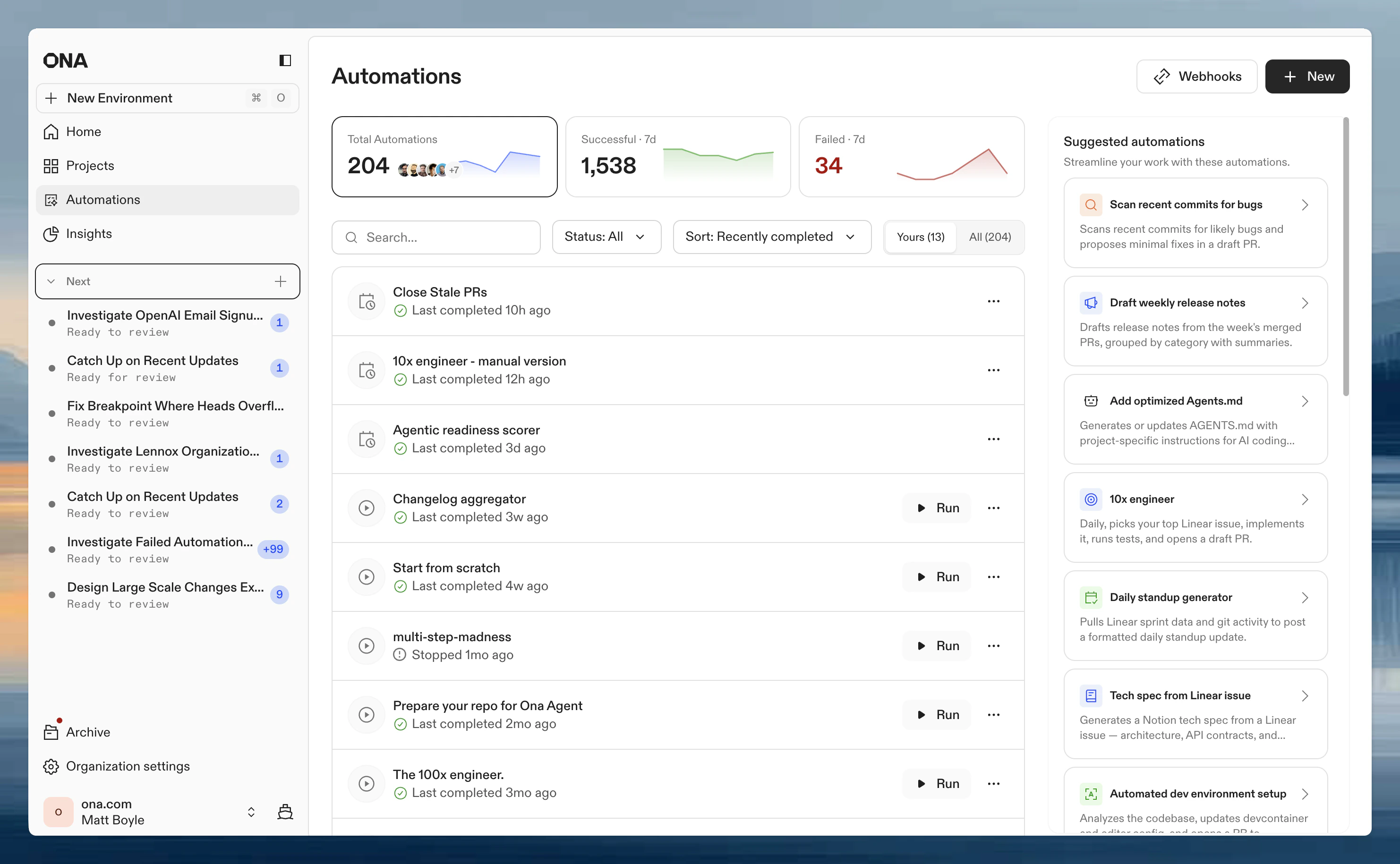Switch to the Yours (13) filter
Image resolution: width=1400 pixels, height=864 pixels.
click(920, 237)
